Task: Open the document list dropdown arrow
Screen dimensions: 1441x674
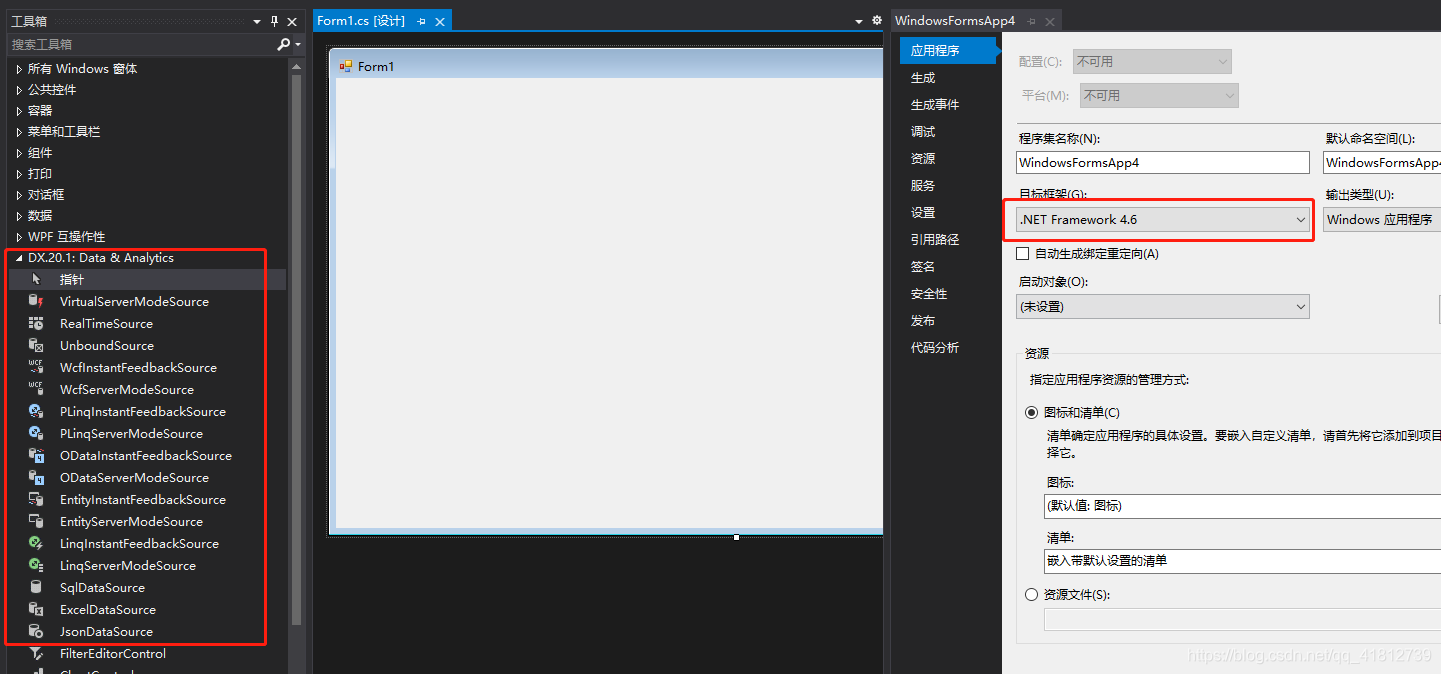Action: (x=859, y=21)
